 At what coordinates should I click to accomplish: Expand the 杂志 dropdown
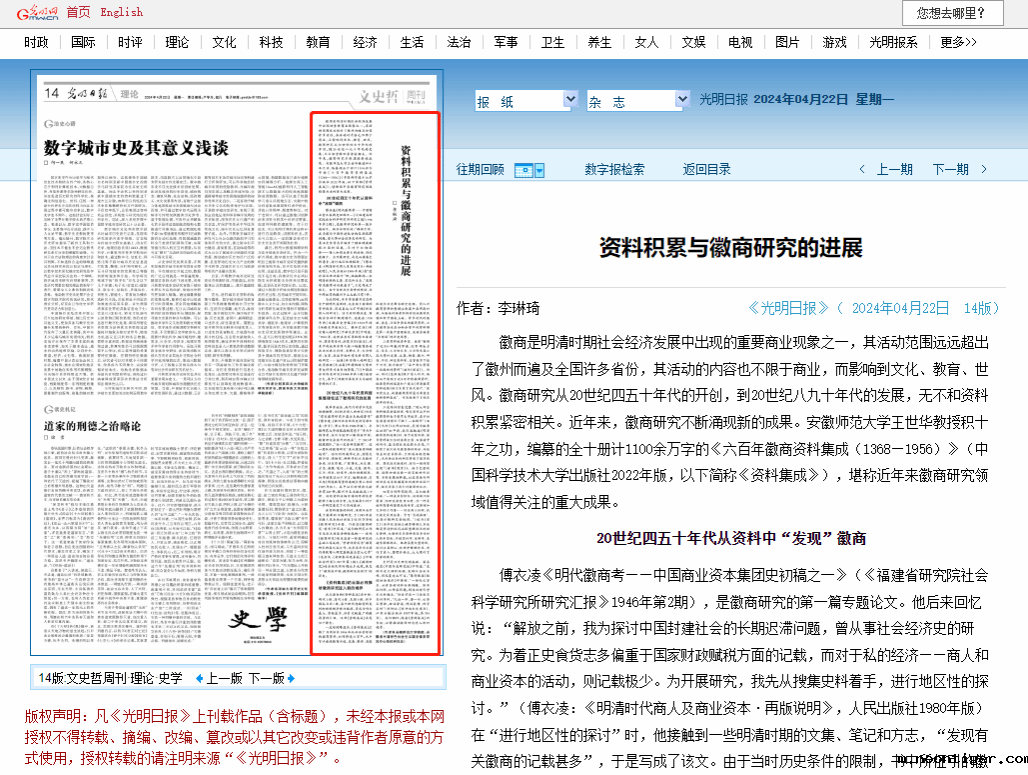coord(682,100)
